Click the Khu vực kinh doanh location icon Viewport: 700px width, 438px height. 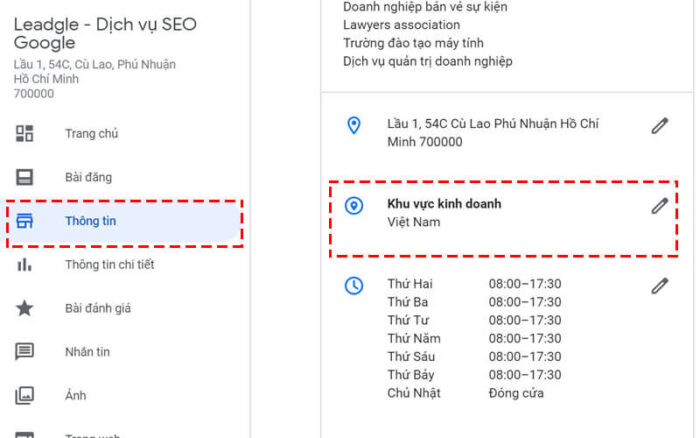[354, 205]
